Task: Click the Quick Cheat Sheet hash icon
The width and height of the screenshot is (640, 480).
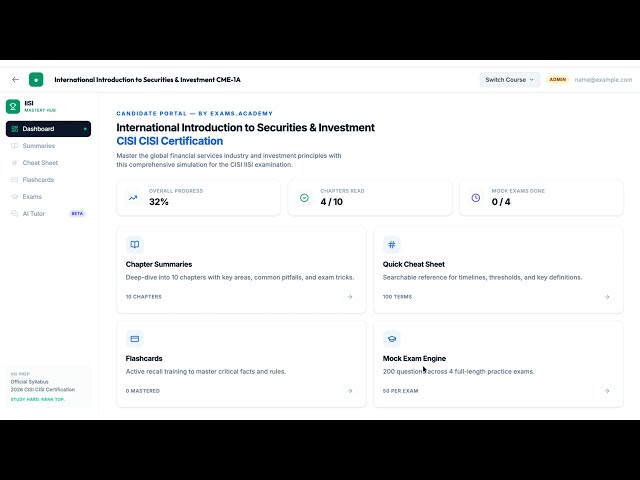Action: pyautogui.click(x=392, y=244)
